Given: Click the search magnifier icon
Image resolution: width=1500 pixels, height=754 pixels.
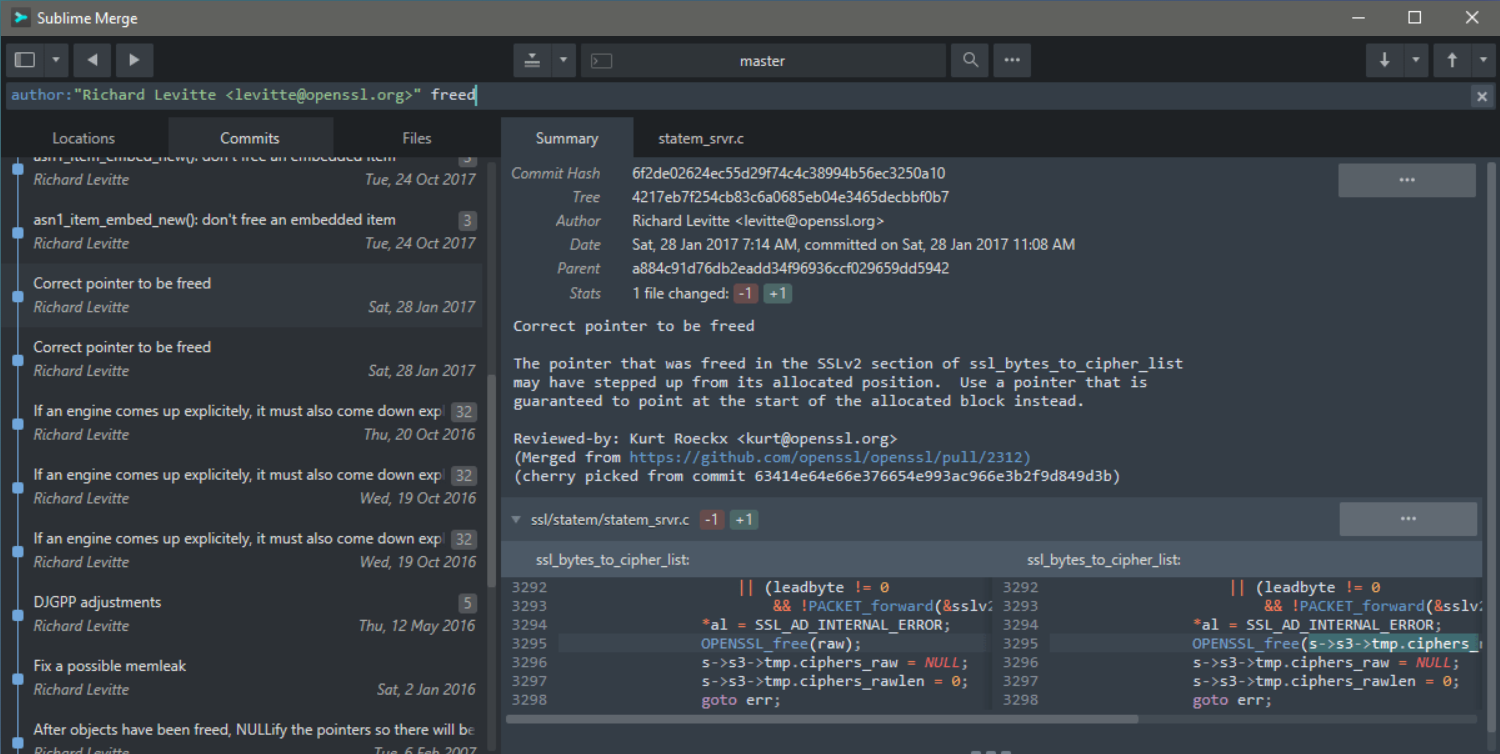Looking at the screenshot, I should point(970,61).
